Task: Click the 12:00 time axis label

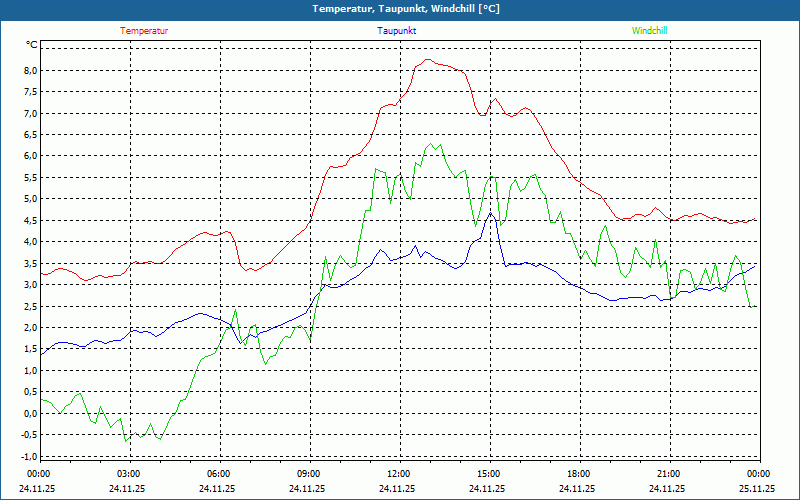Action: pos(399,474)
